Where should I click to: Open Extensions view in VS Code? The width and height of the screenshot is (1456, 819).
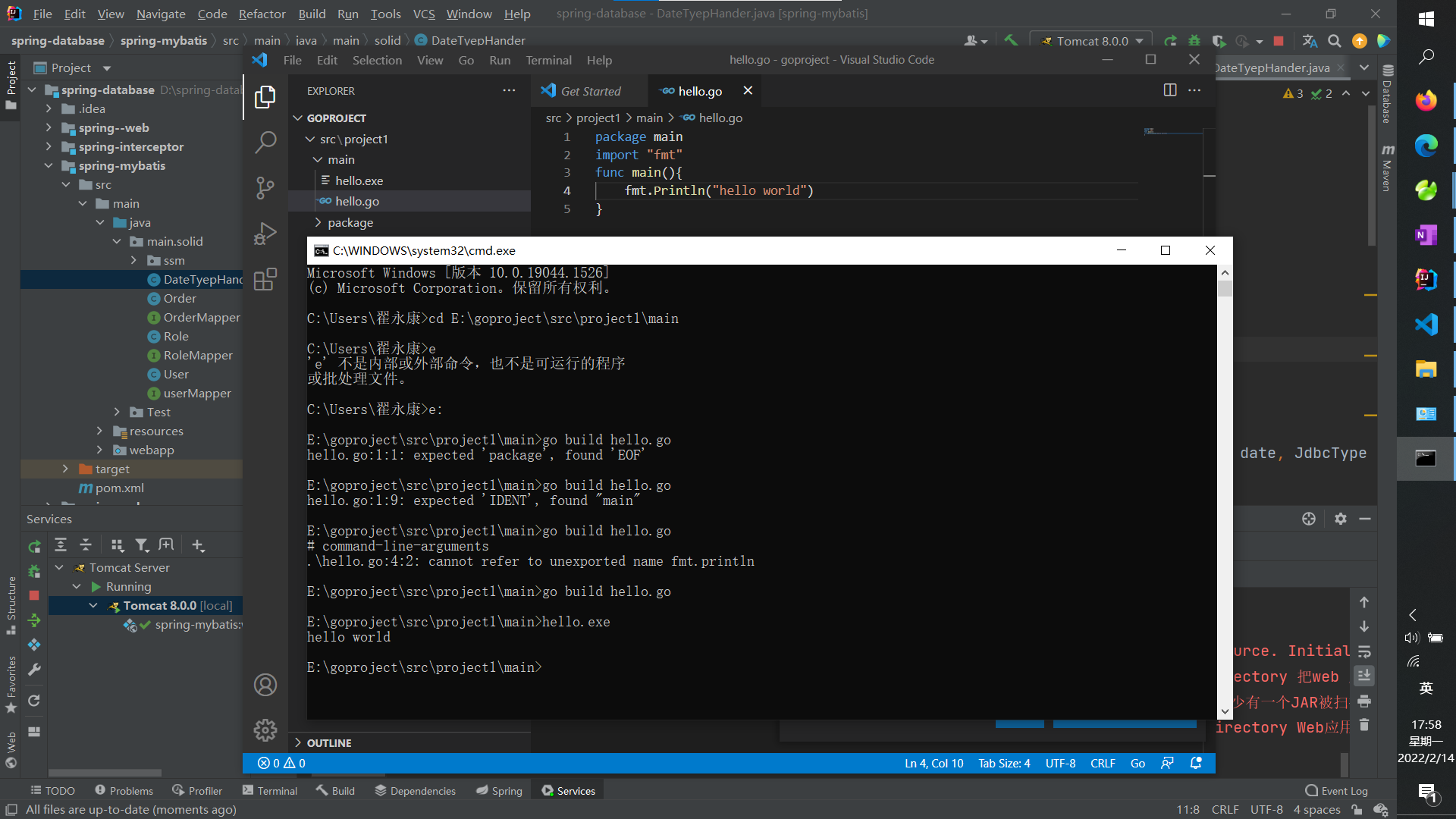(265, 280)
